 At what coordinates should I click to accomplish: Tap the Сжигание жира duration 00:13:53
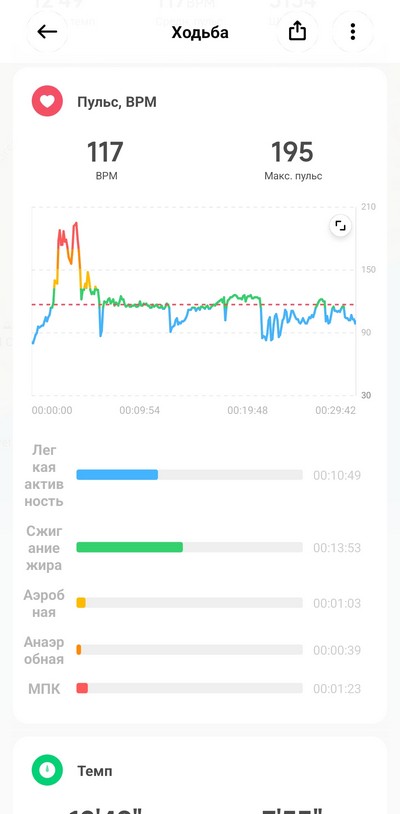click(336, 548)
